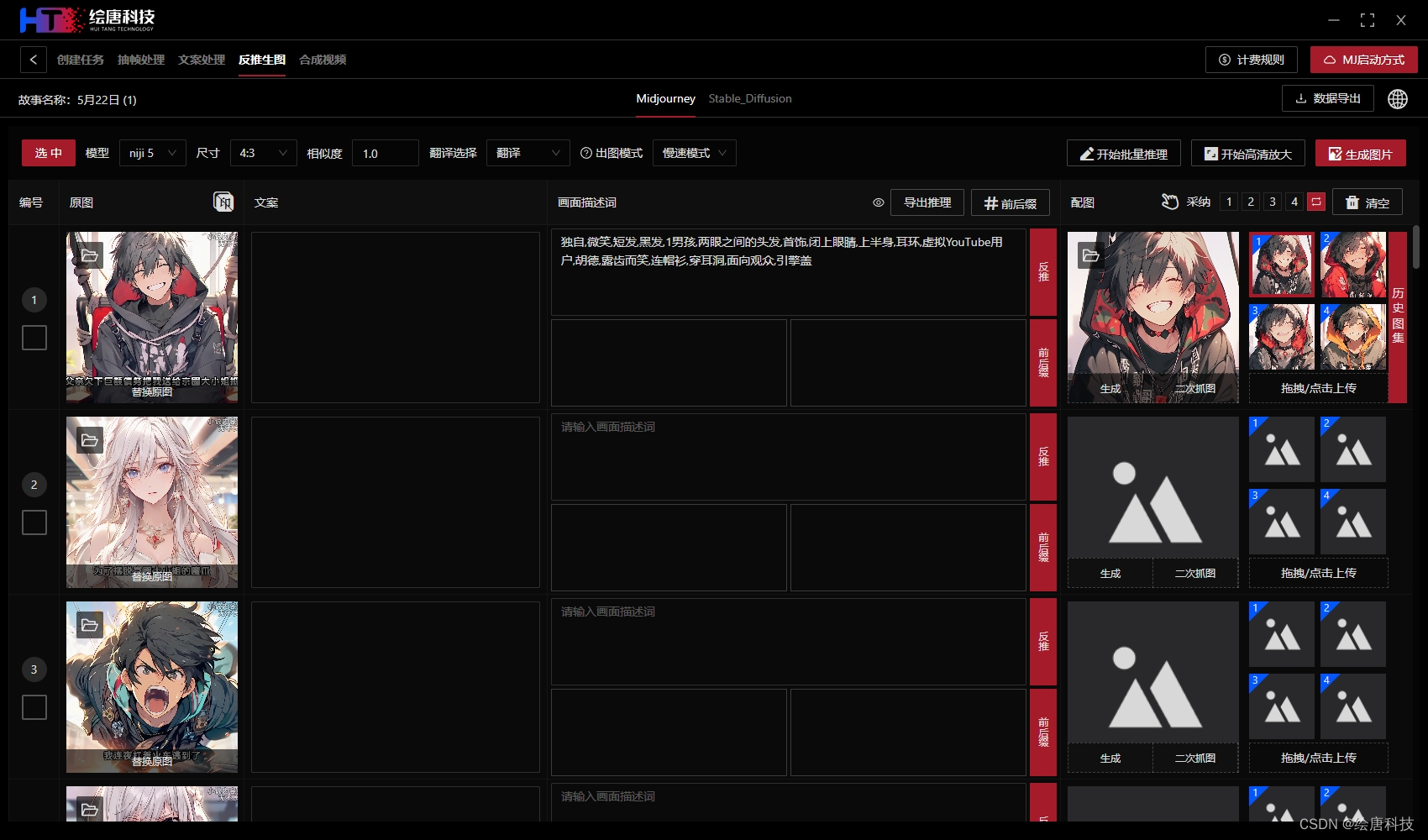Click the original image column frame icon

[223, 202]
